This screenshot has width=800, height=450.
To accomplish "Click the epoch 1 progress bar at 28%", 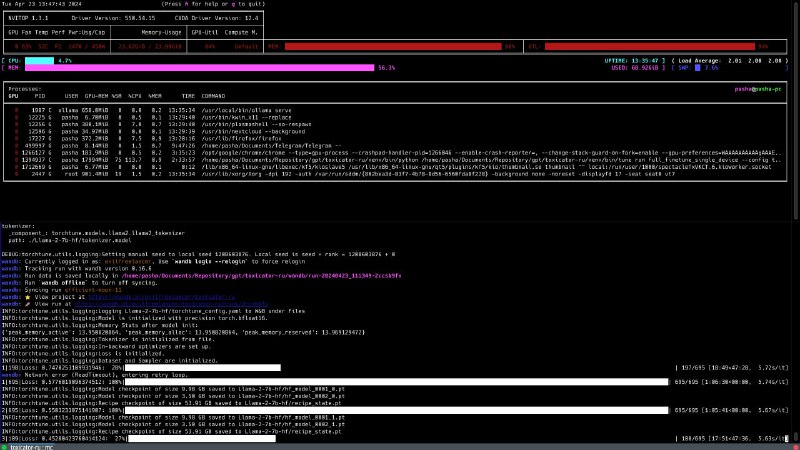I will pos(203,368).
